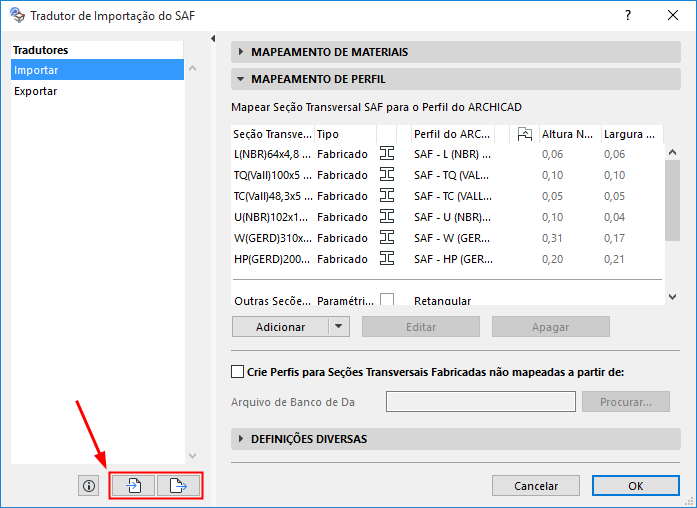Collapse the Mapeamento de Perfil section
This screenshot has height=508, width=697.
point(240,79)
